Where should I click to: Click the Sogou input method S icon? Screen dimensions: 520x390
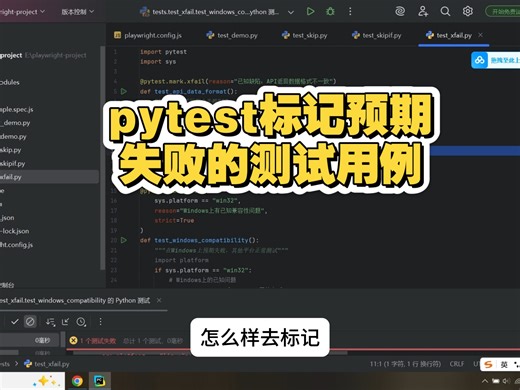click(x=489, y=365)
